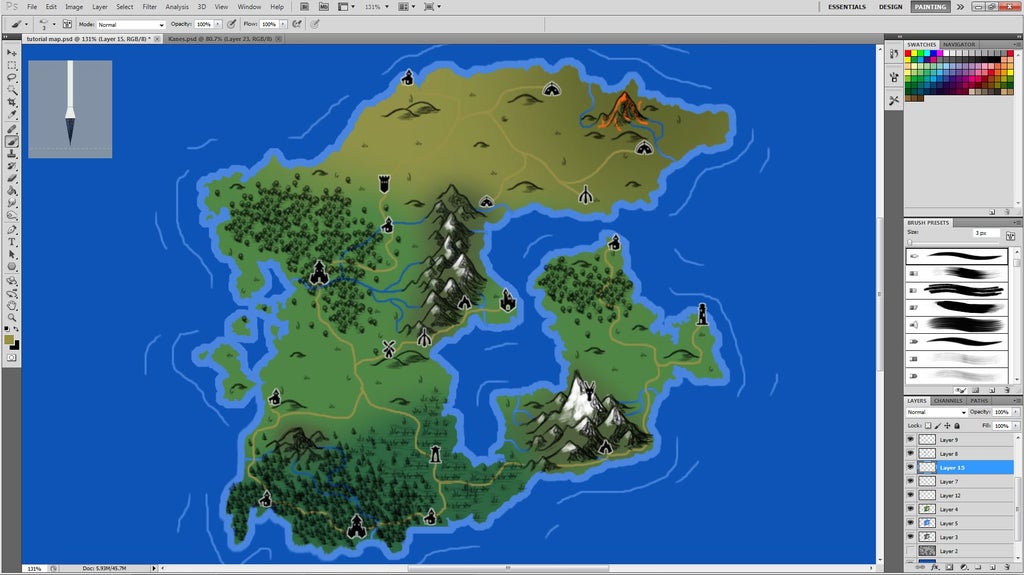
Task: Hide Layer 9 visibility eye
Action: (x=911, y=440)
